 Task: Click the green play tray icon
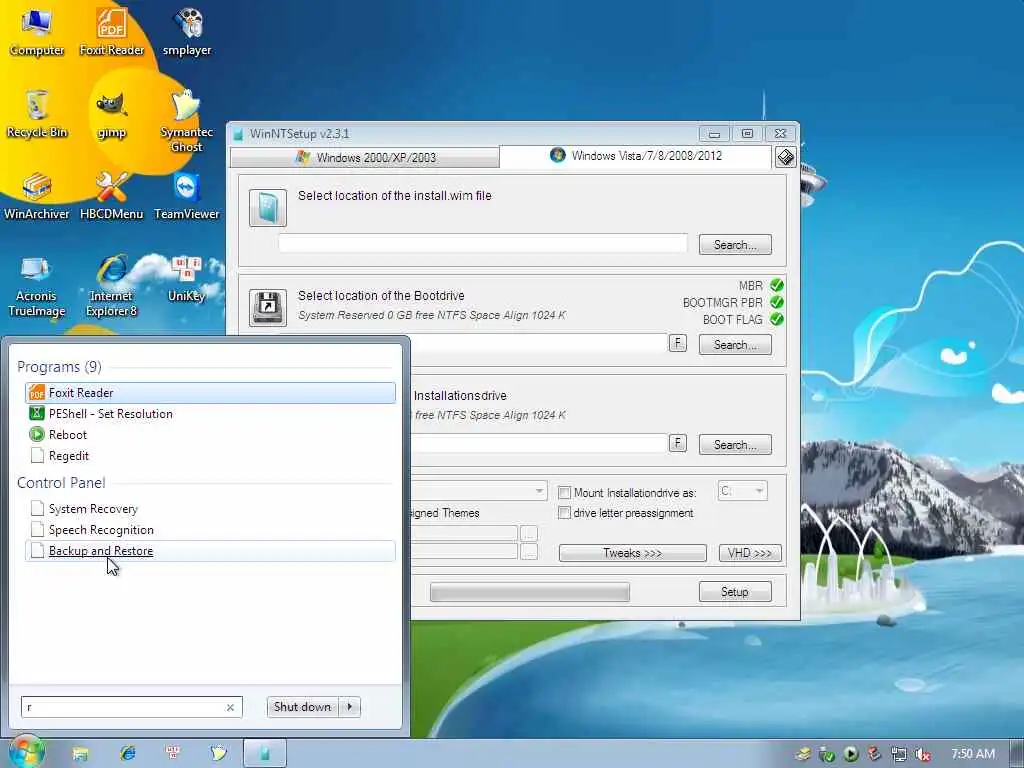(850, 754)
